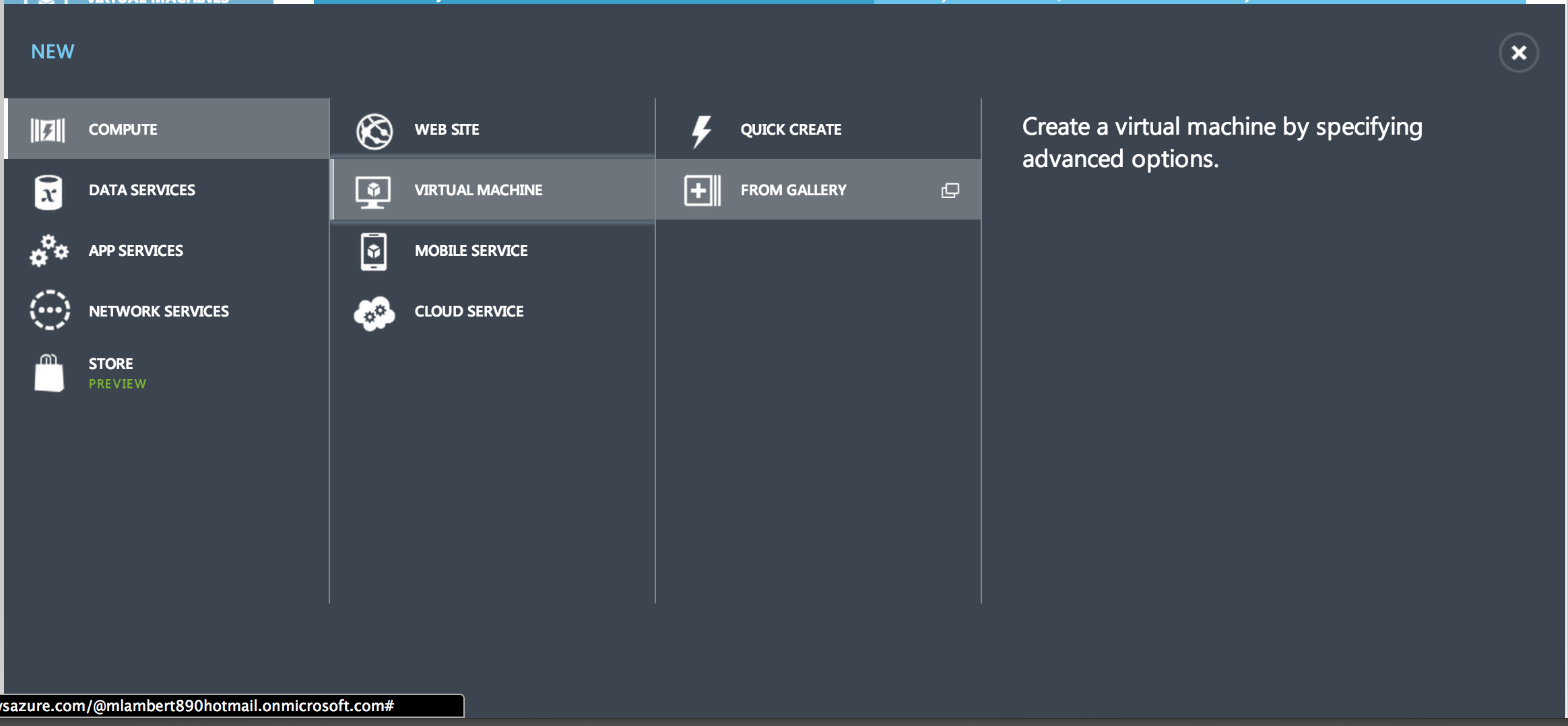The width and height of the screenshot is (1568, 726).
Task: Click the Network Services dotted circle icon
Action: (49, 310)
